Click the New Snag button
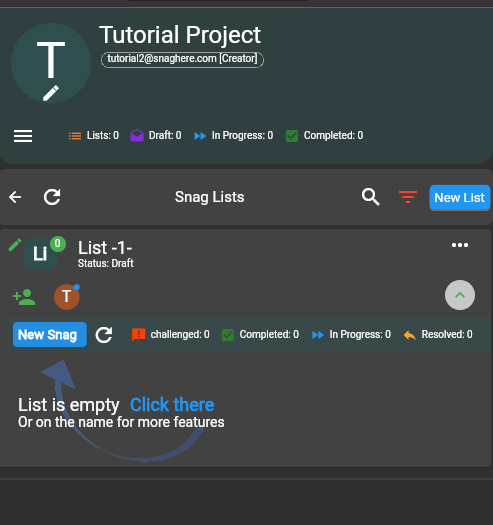This screenshot has height=525, width=493. 50,334
